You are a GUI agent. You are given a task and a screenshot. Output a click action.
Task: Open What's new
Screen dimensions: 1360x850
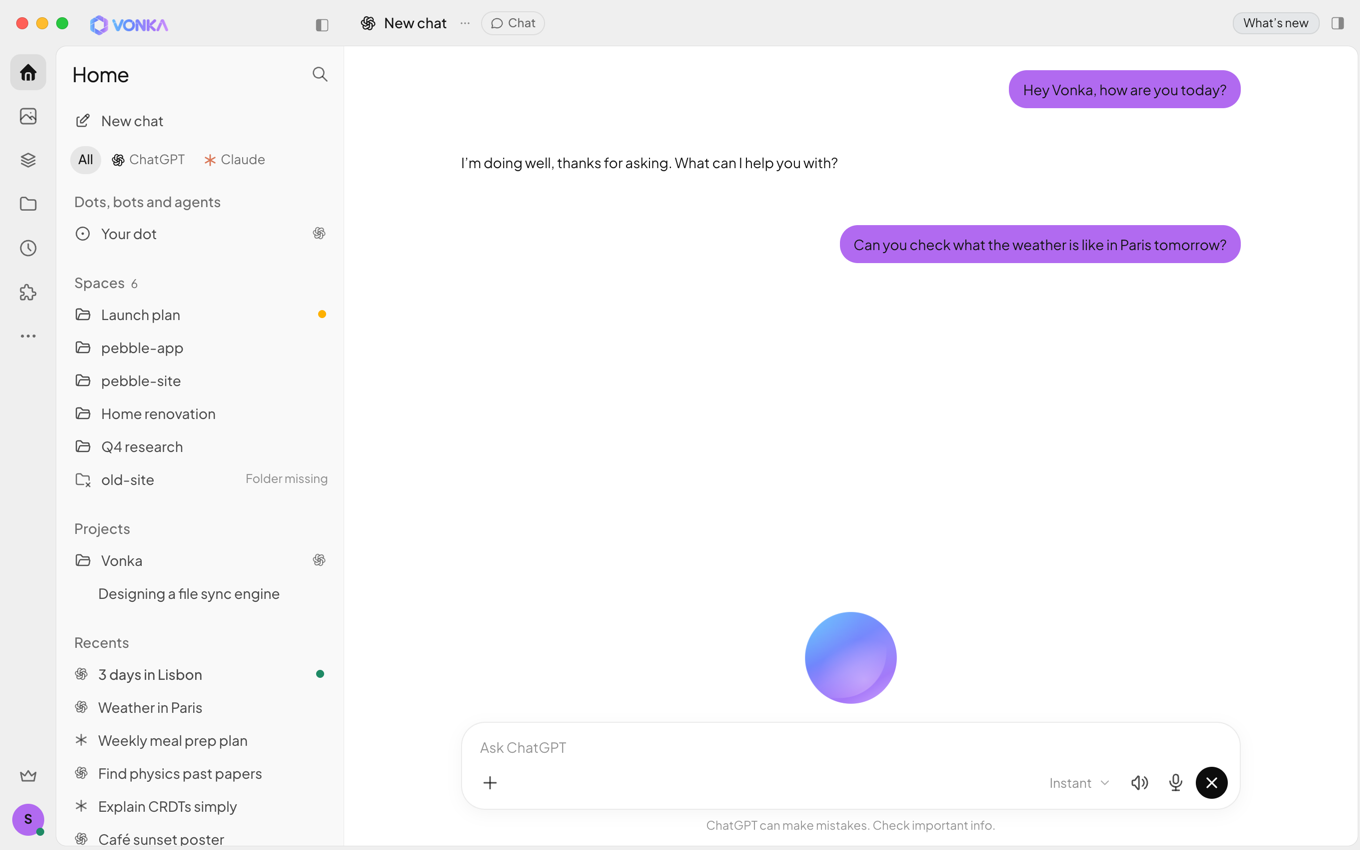(1276, 23)
